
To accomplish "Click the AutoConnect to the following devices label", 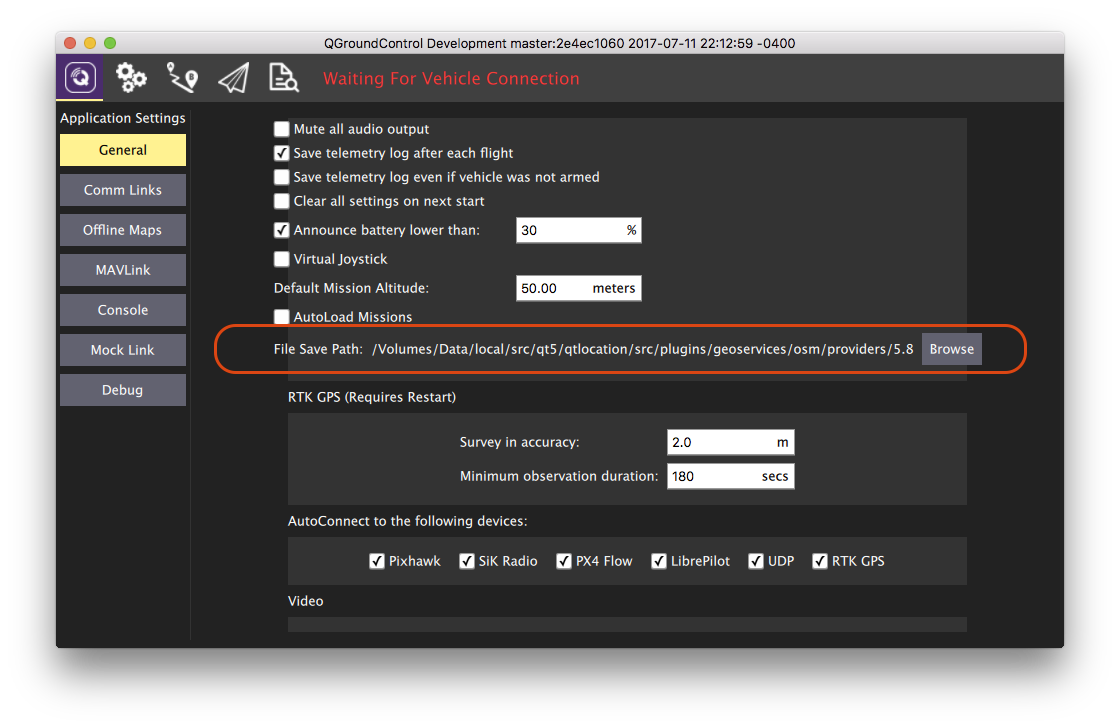I will (407, 521).
